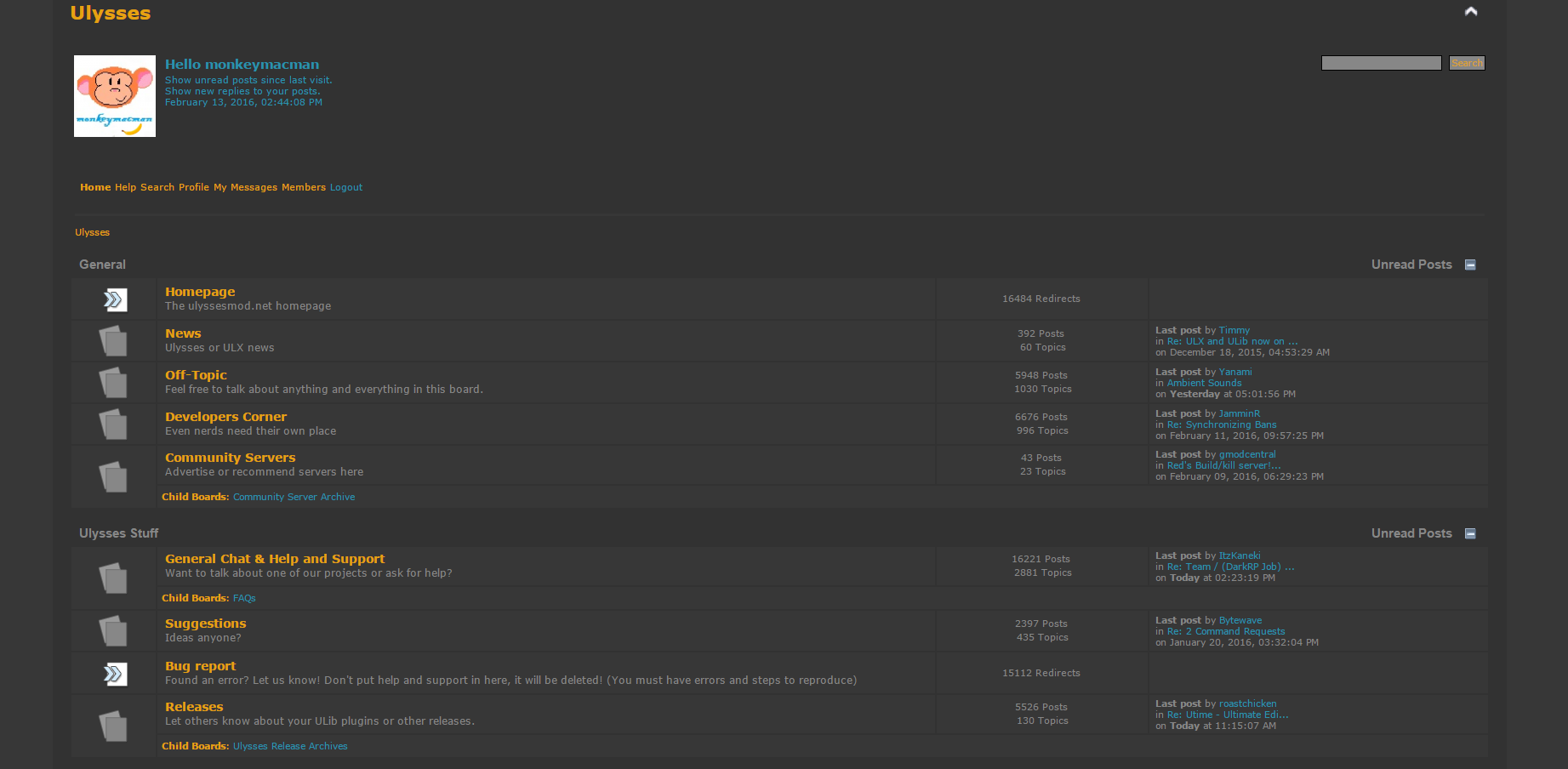Screen dimensions: 1568x769
Task: Collapse the Ulysses Stuff category section
Action: [1470, 533]
